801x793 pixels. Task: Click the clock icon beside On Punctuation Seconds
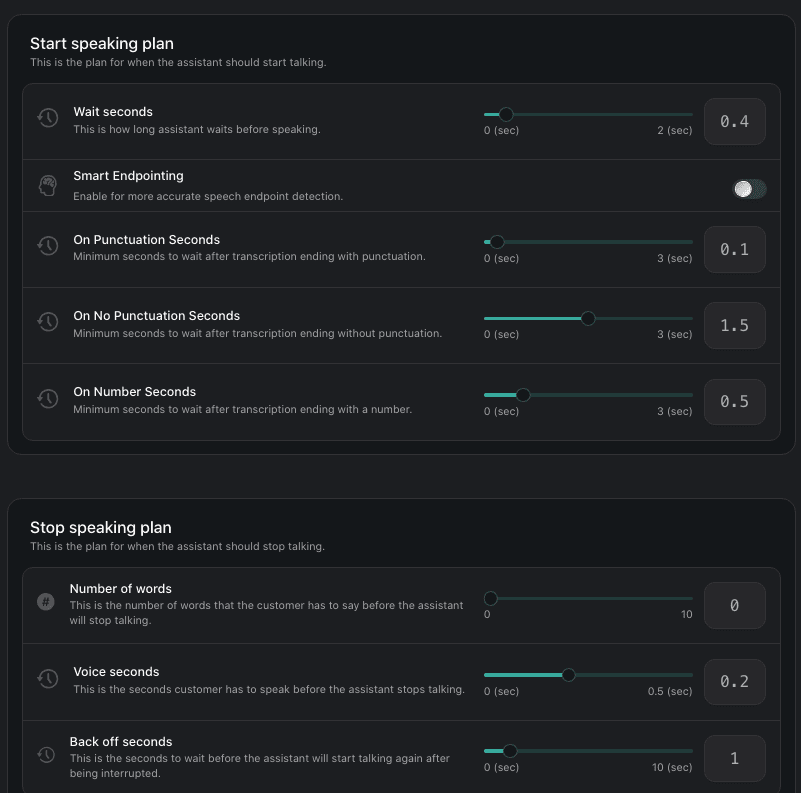[47, 246]
